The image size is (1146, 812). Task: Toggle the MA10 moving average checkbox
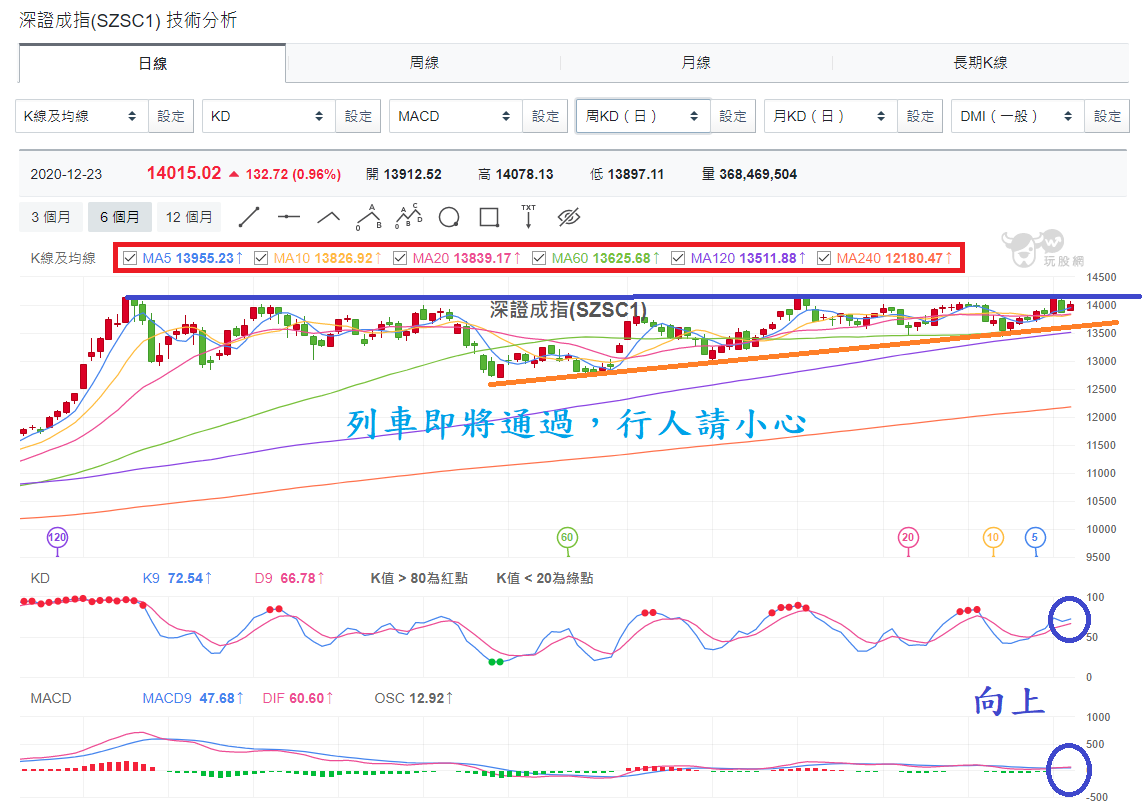click(x=261, y=258)
